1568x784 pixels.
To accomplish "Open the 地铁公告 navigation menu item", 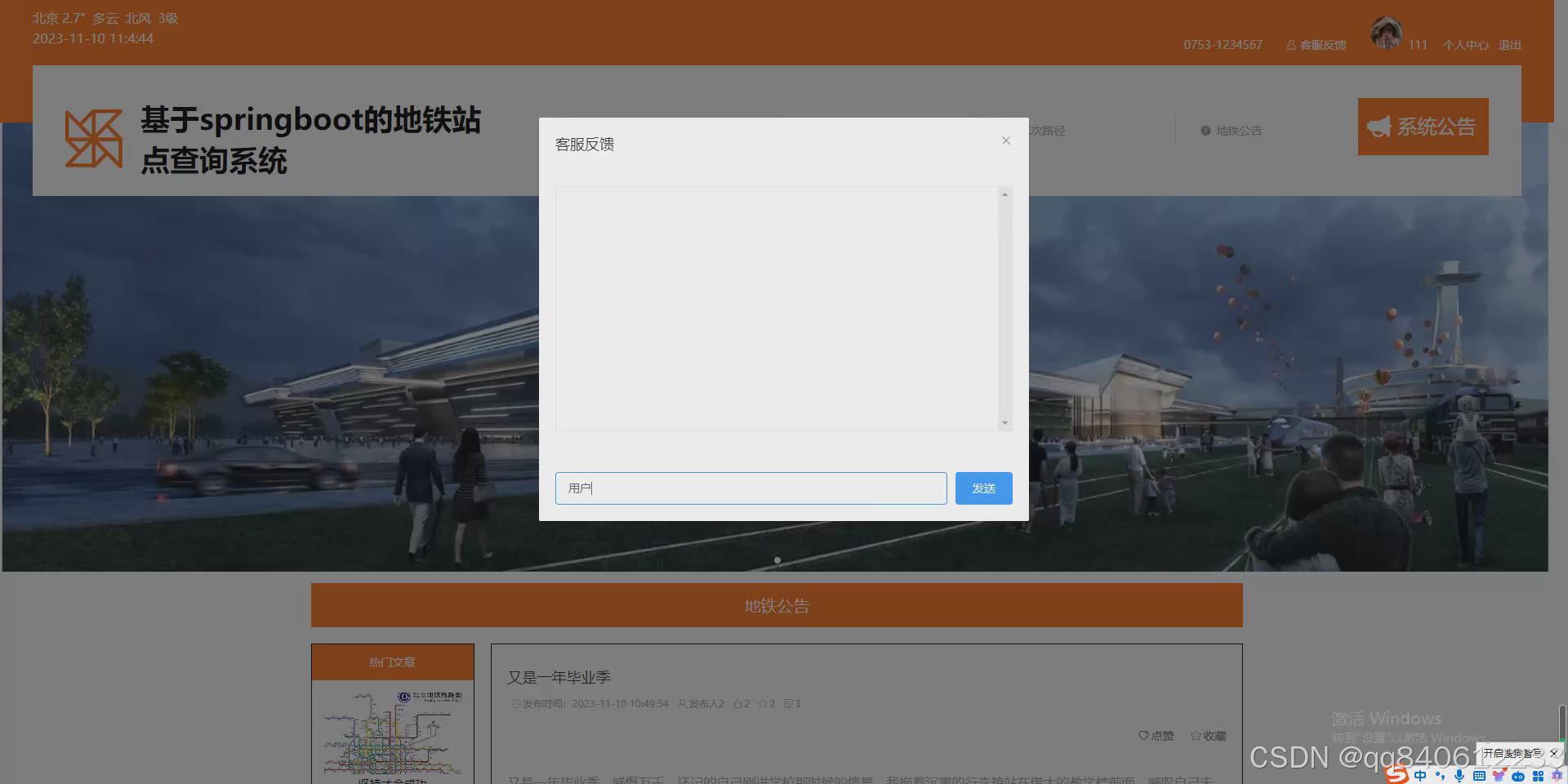I will pos(1232,131).
